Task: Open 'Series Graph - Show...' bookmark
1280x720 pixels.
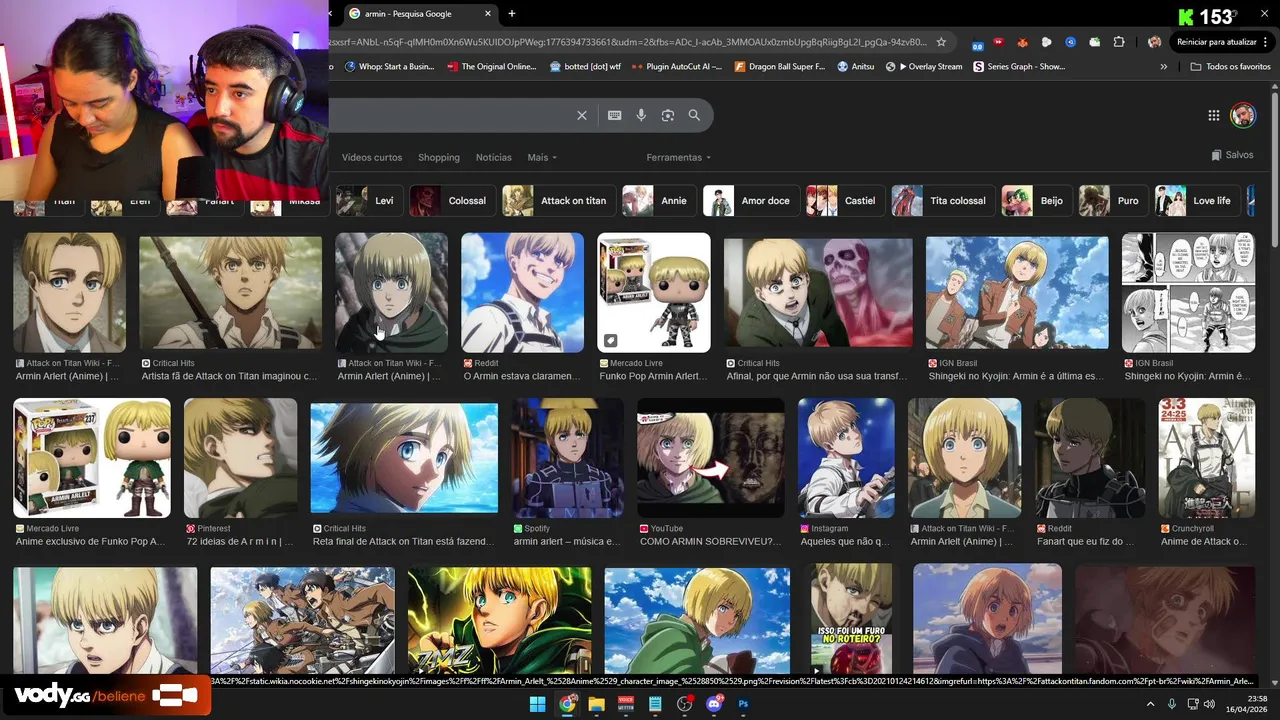Action: tap(1019, 67)
